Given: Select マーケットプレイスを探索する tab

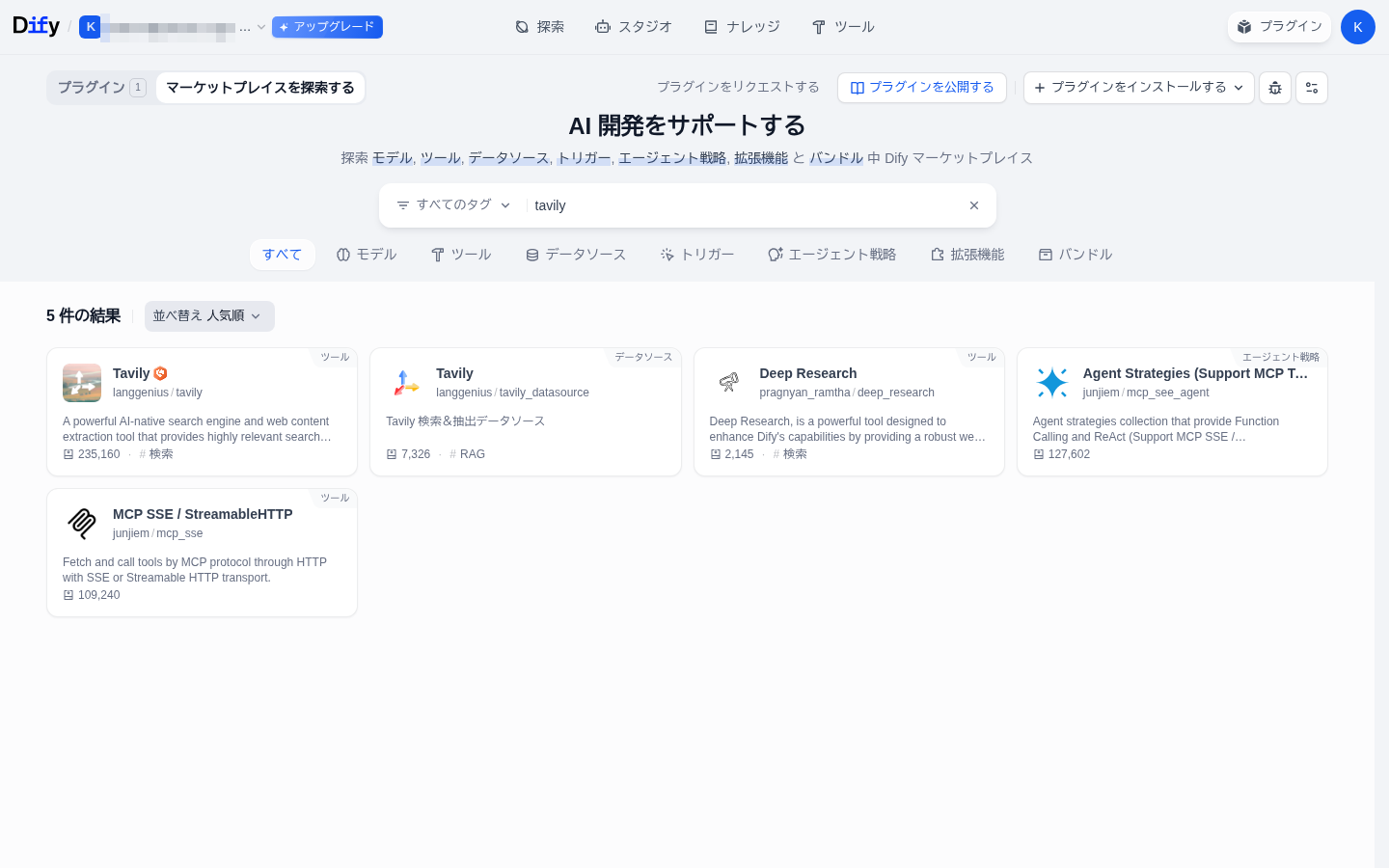Looking at the screenshot, I should (260, 88).
